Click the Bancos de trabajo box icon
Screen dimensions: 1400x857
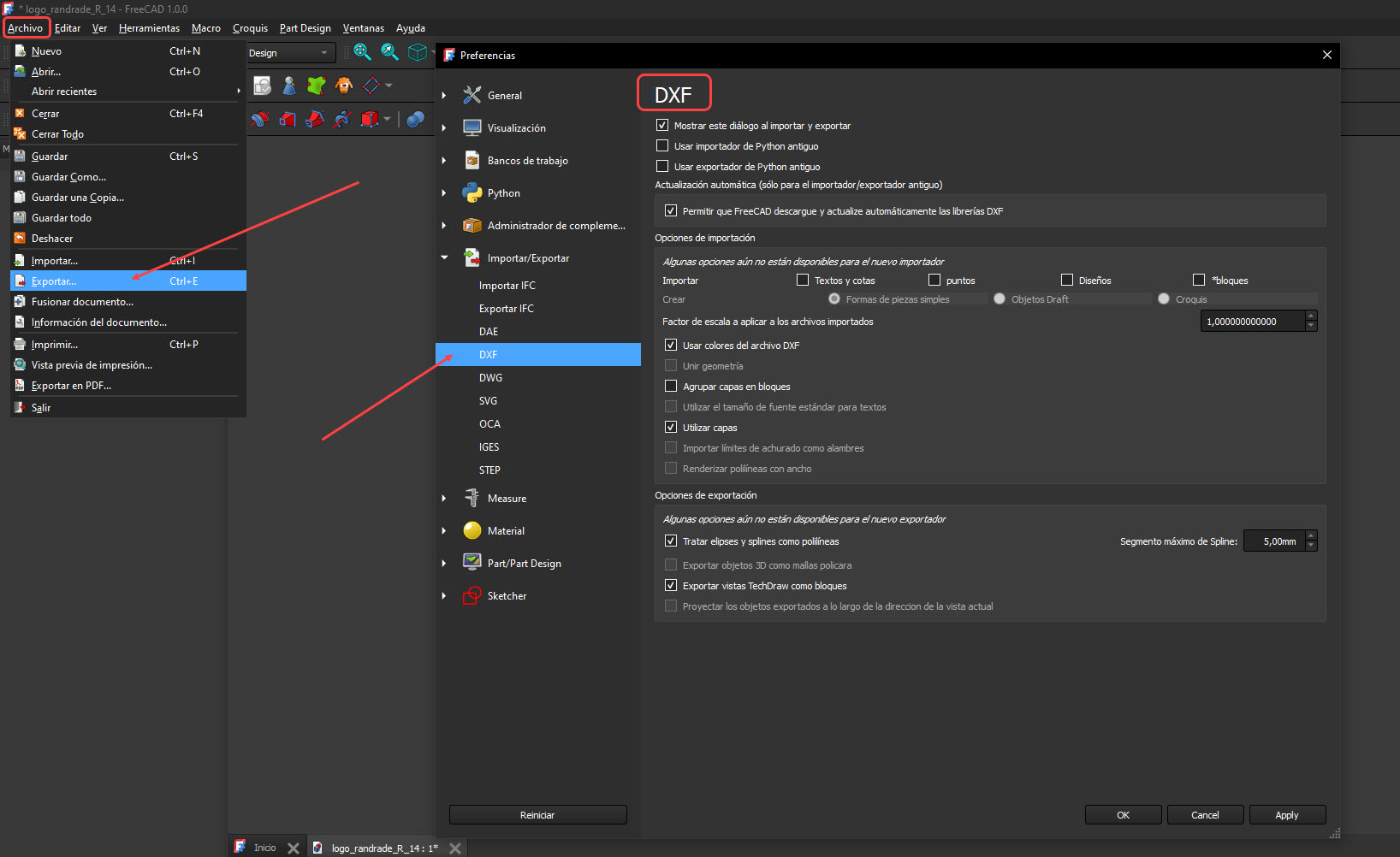pyautogui.click(x=472, y=160)
